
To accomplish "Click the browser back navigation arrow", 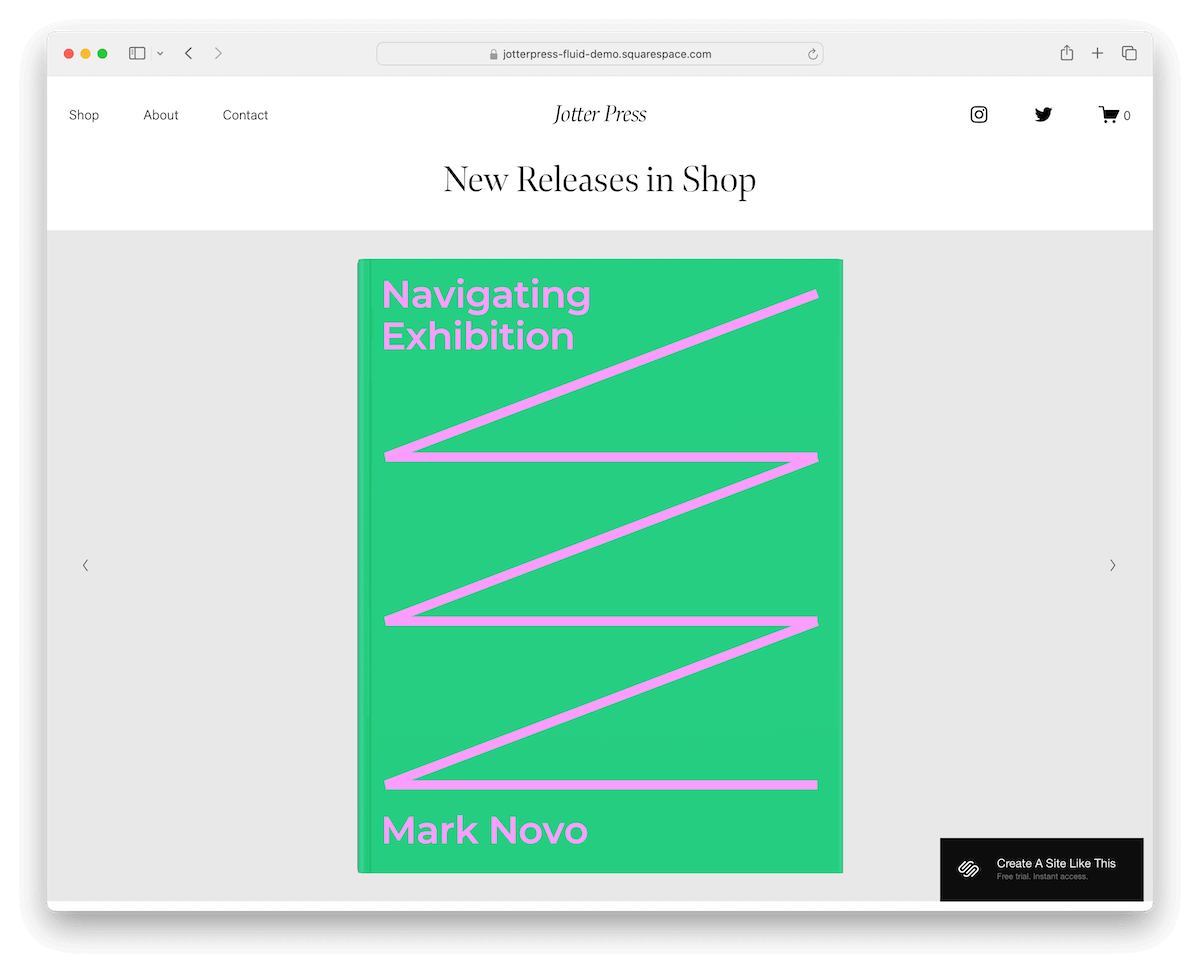I will coord(188,53).
